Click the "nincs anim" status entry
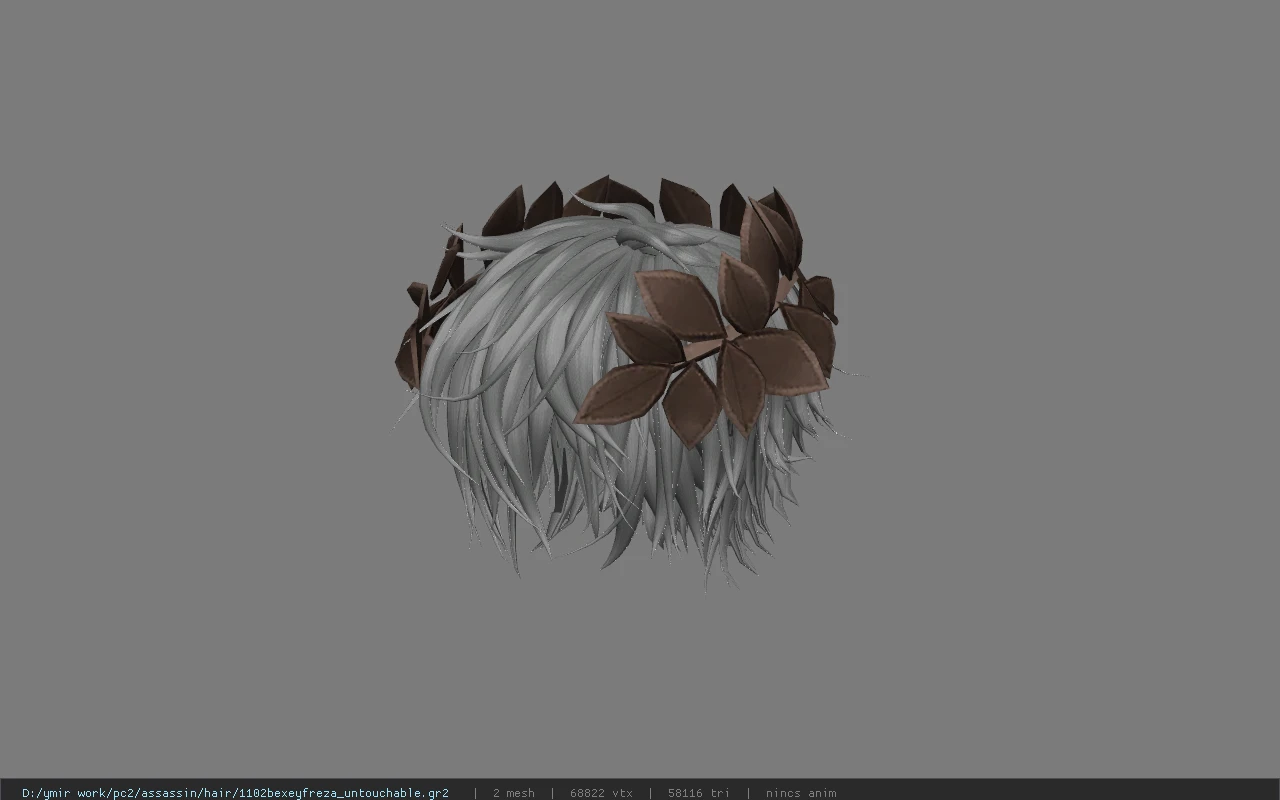The height and width of the screenshot is (800, 1280). pyautogui.click(x=801, y=793)
